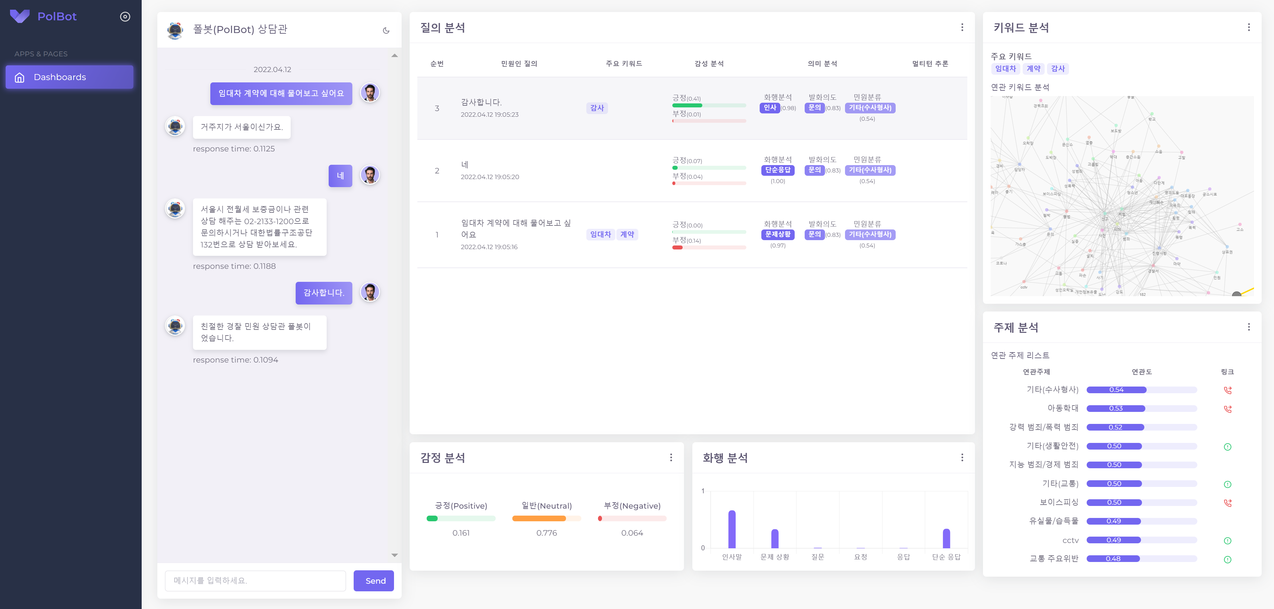1274x609 pixels.
Task: Click the 민원인 질의 column header
Action: click(519, 63)
